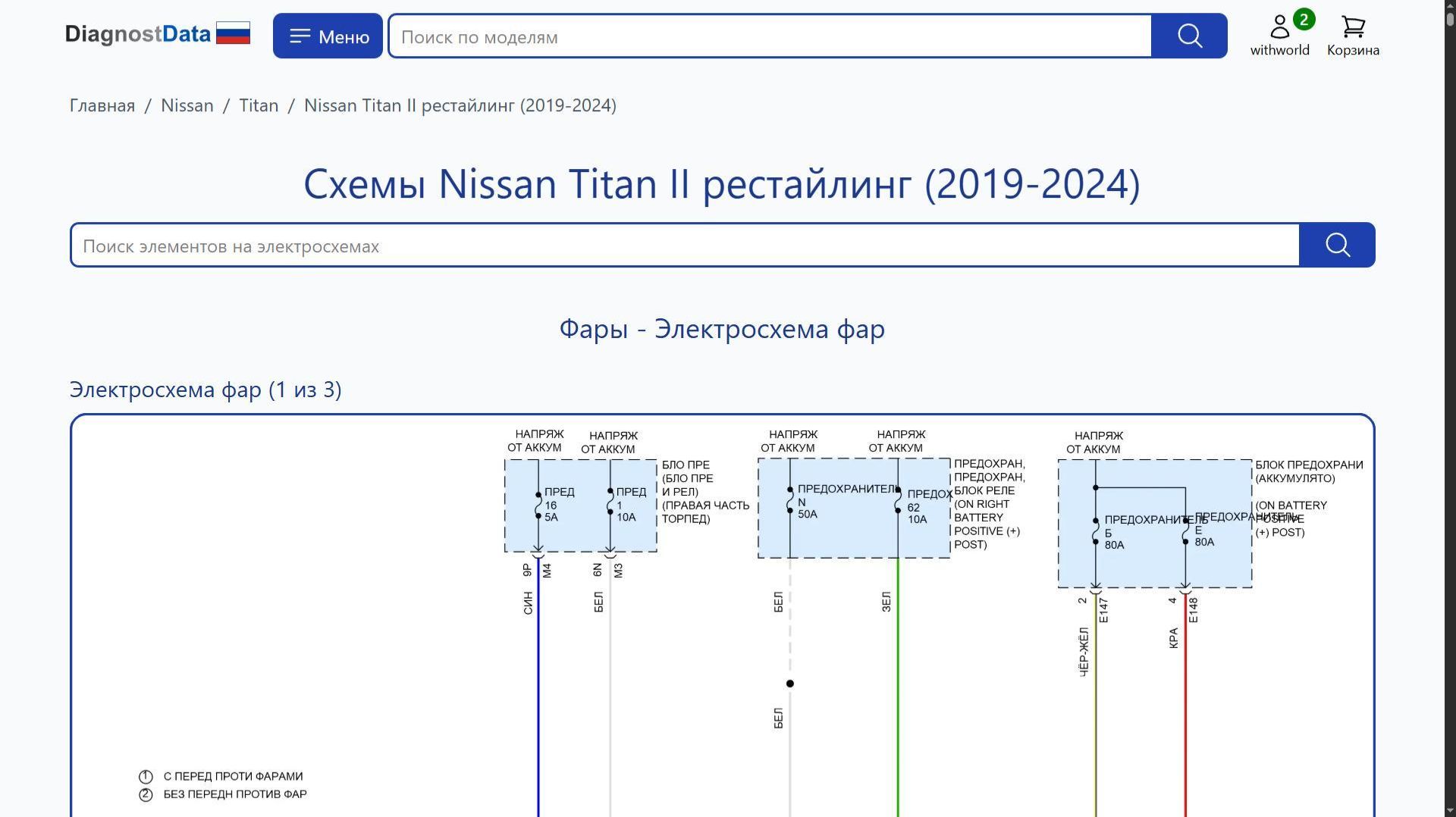
Task: Open the Корзина cart icon
Action: (x=1353, y=36)
